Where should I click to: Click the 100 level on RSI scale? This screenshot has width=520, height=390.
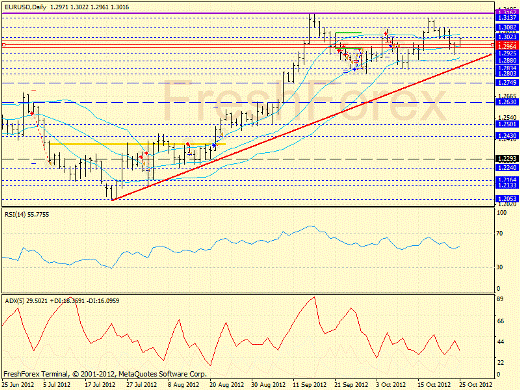[x=501, y=212]
